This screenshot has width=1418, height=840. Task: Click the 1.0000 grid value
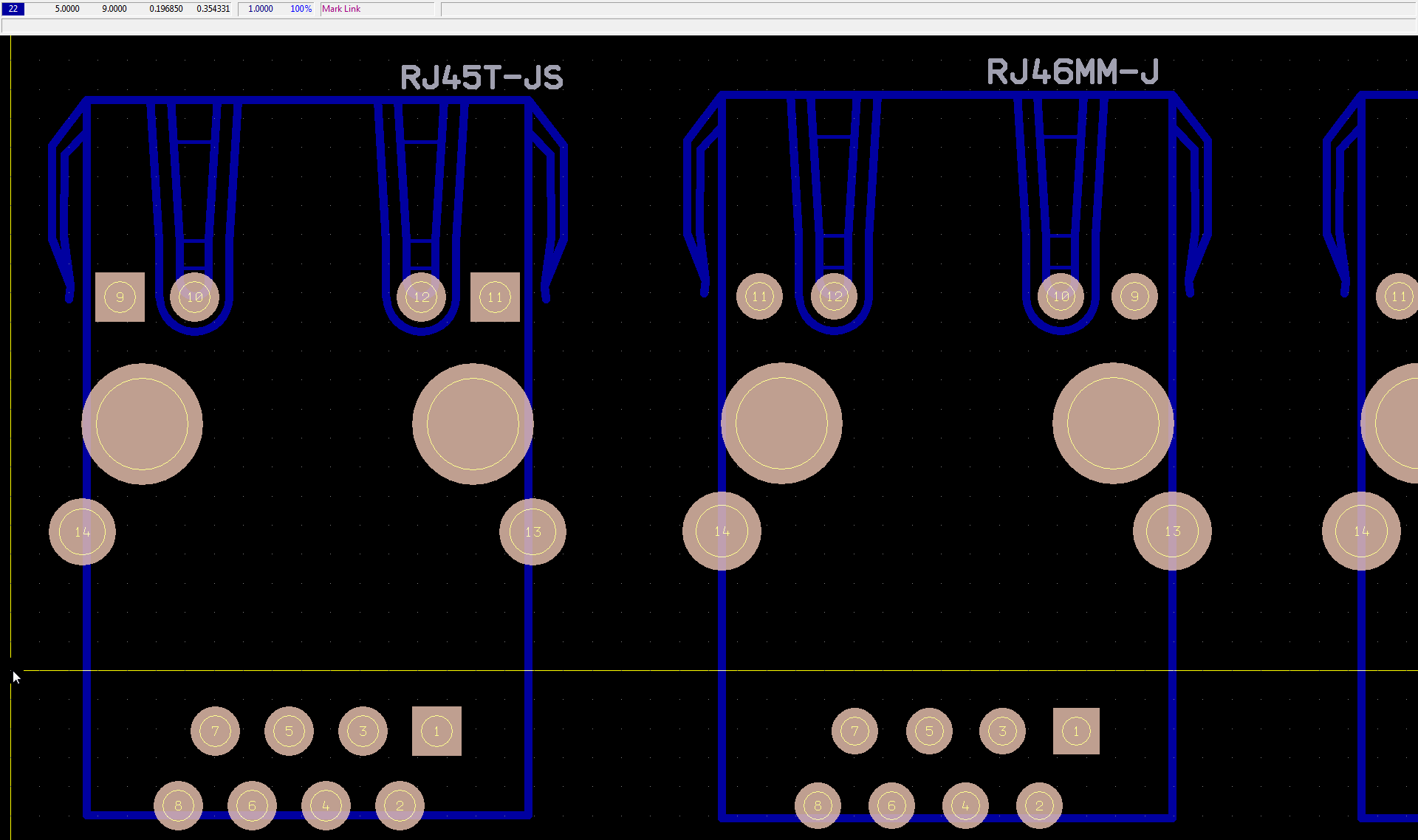[261, 9]
